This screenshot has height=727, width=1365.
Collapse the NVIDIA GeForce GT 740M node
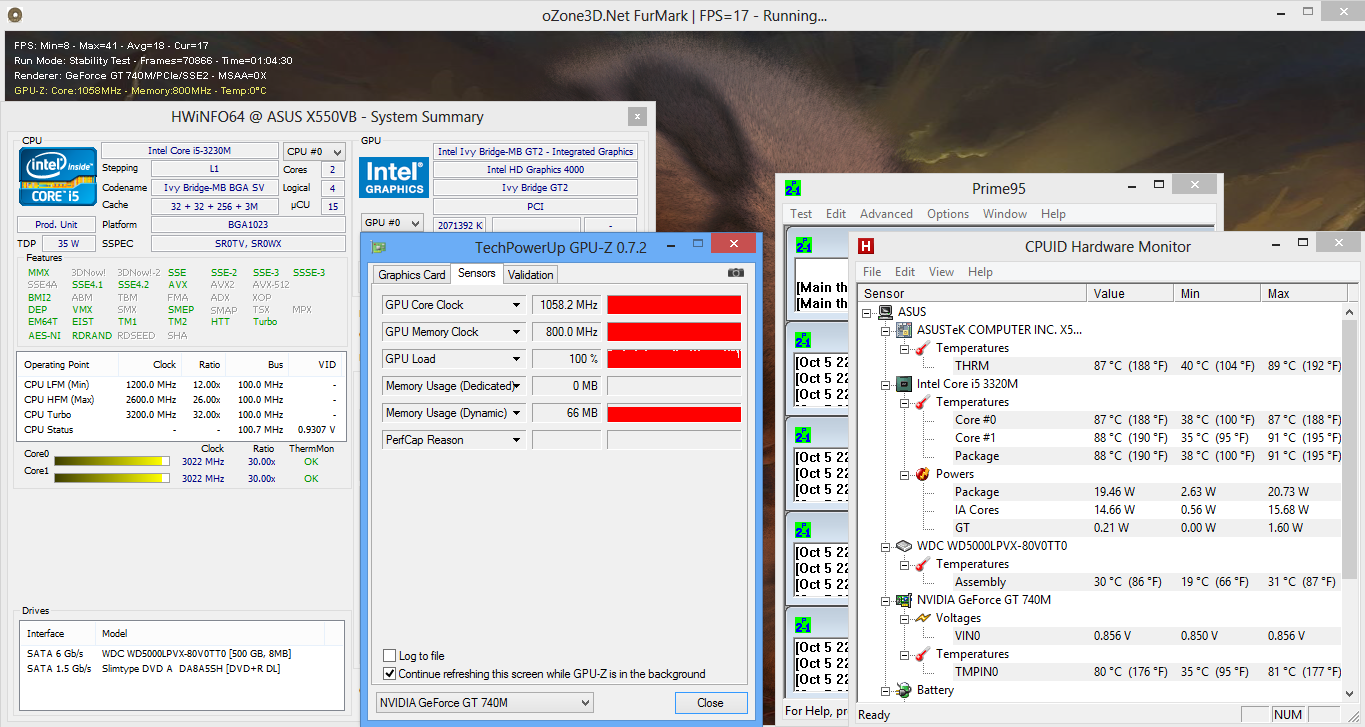(885, 600)
